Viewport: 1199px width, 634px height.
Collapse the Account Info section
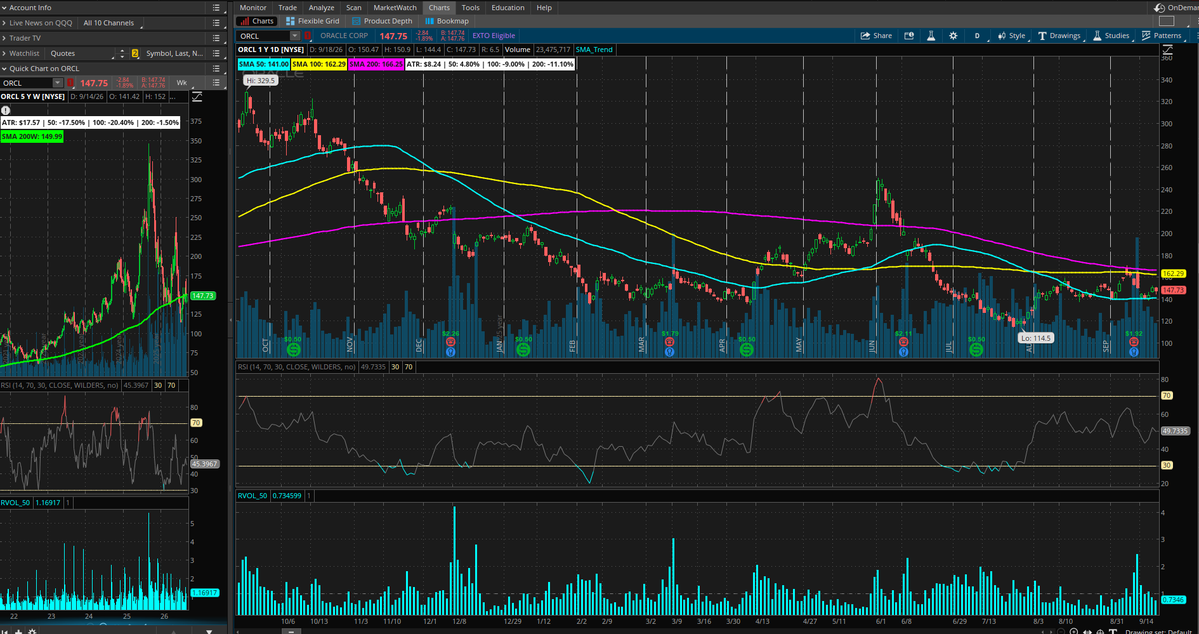5,7
